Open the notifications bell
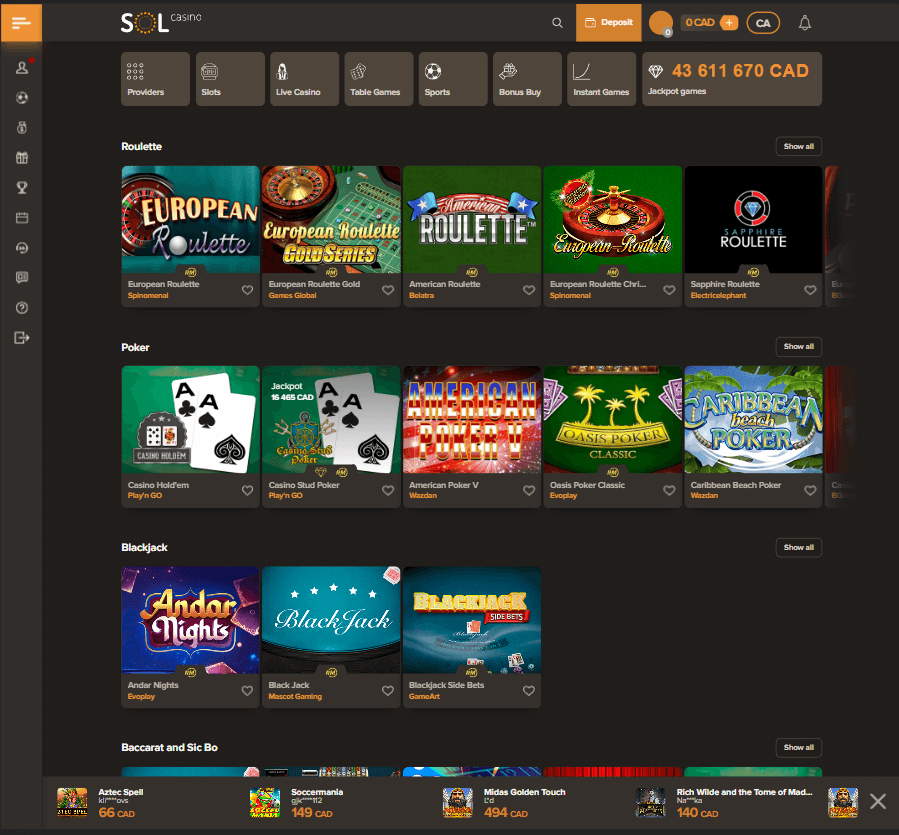Screen dimensions: 899x835 (804, 23)
